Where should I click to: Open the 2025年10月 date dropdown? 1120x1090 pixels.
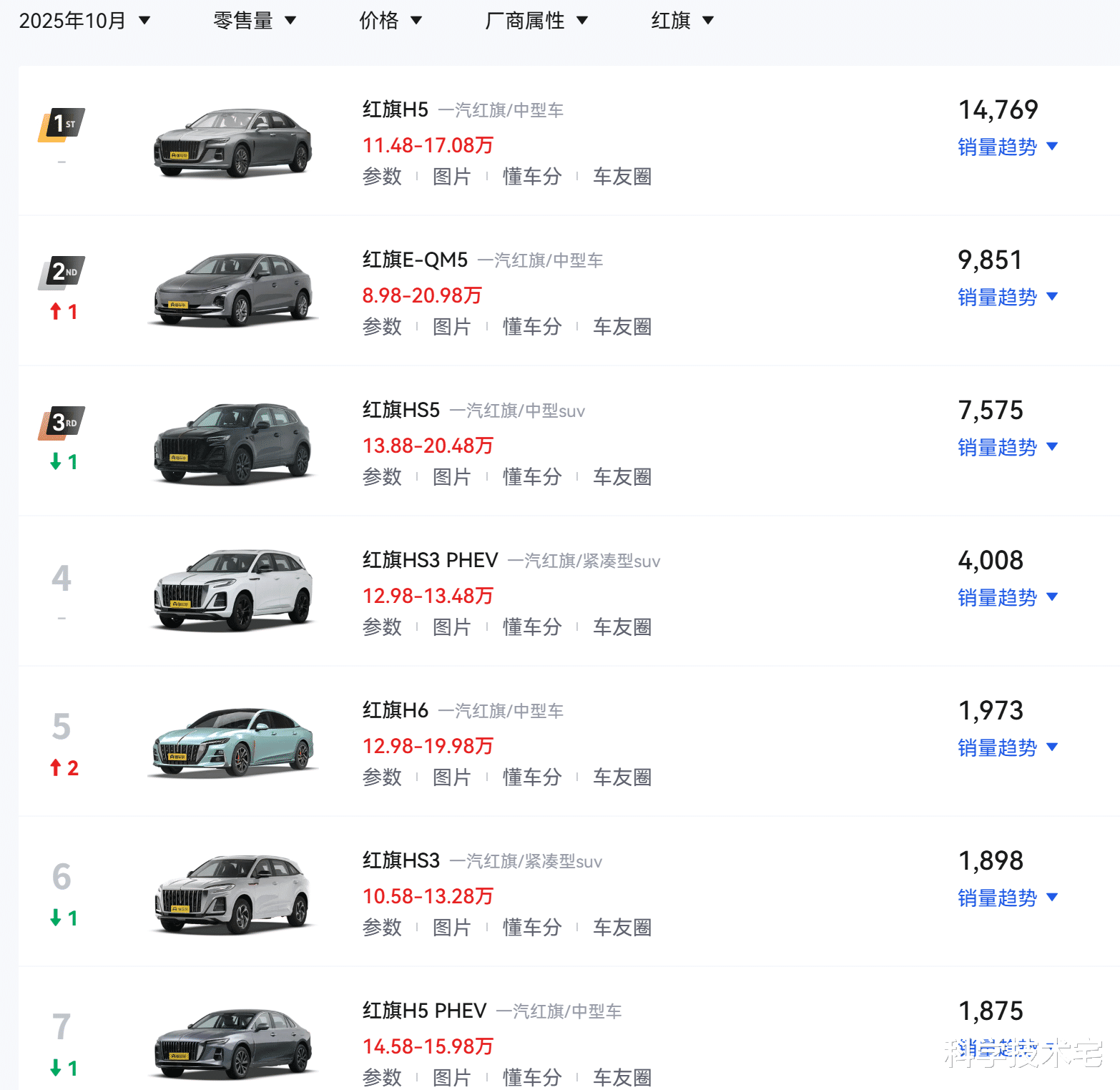click(x=84, y=21)
